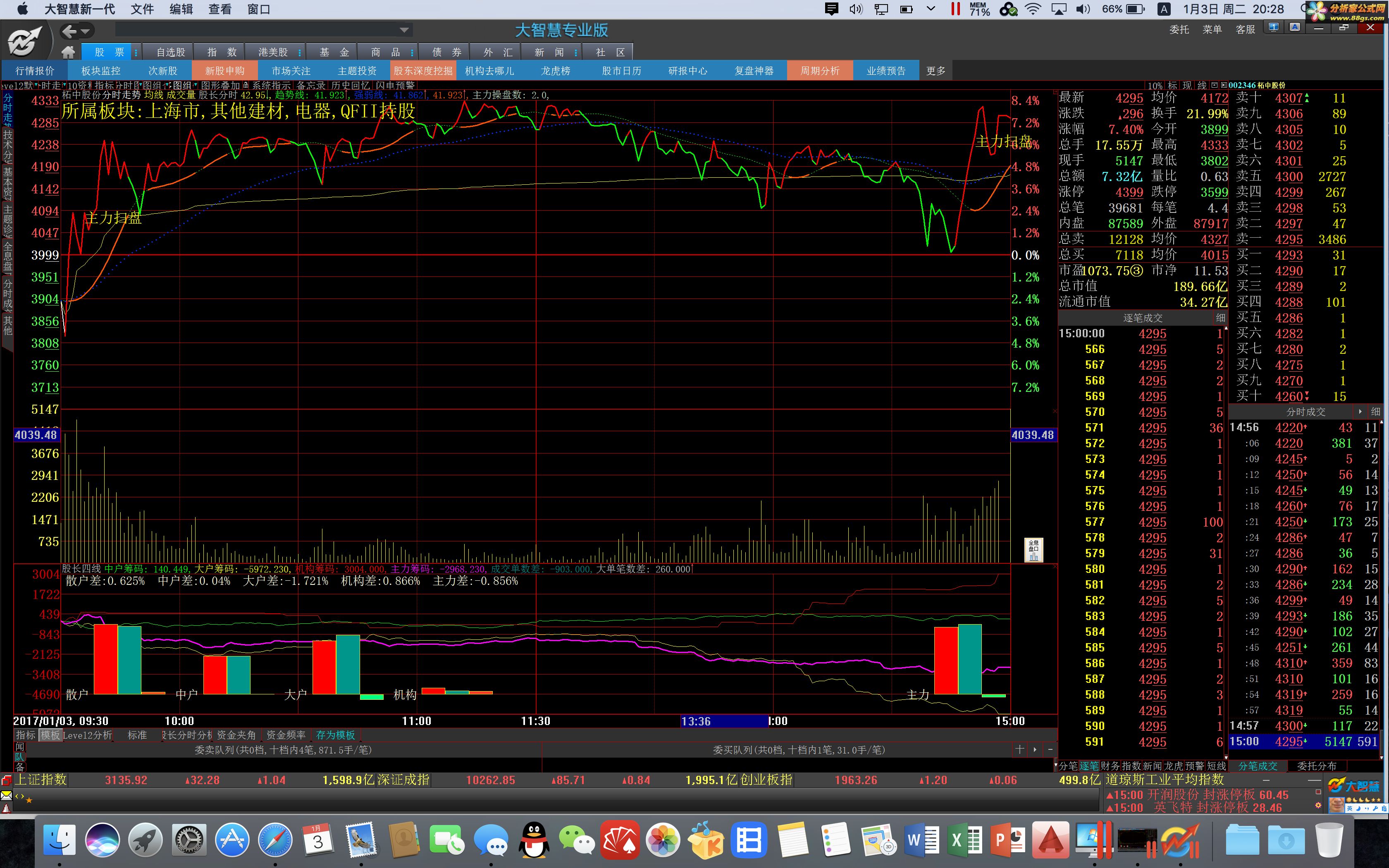Toggle the 10% range button
This screenshot has width=1389, height=868.
click(x=1155, y=86)
